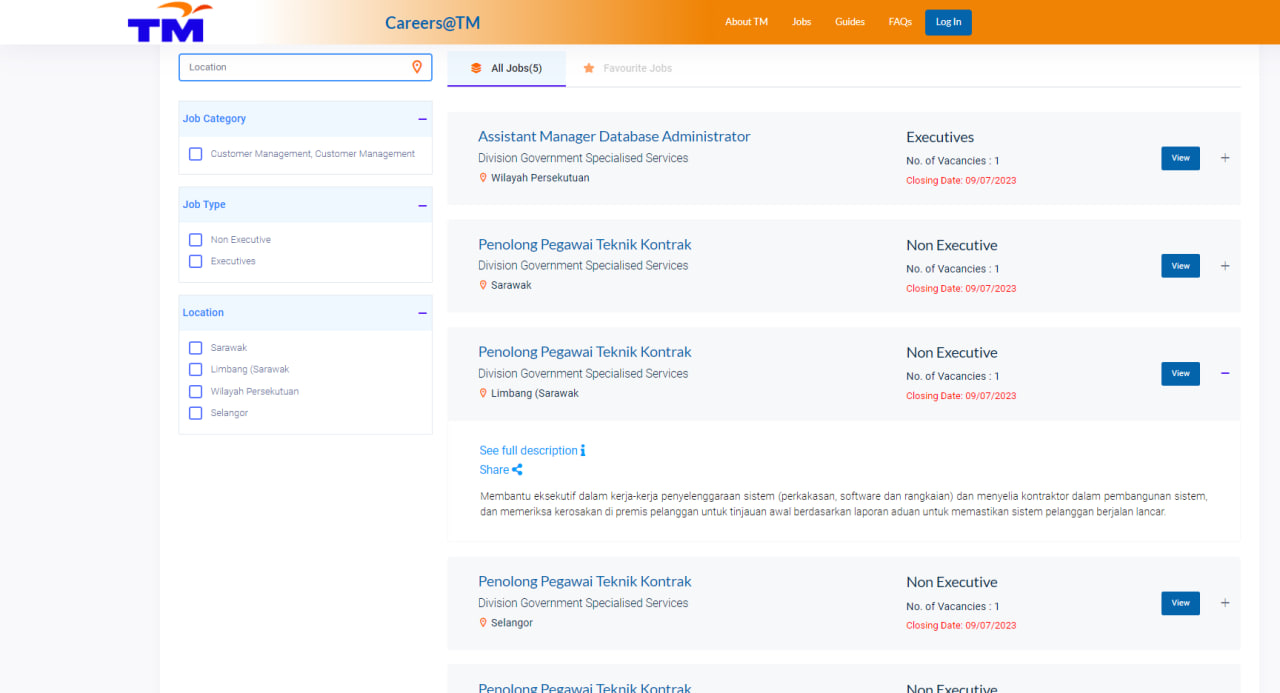The height and width of the screenshot is (693, 1280).
Task: Open the About TM menu
Action: tap(746, 22)
